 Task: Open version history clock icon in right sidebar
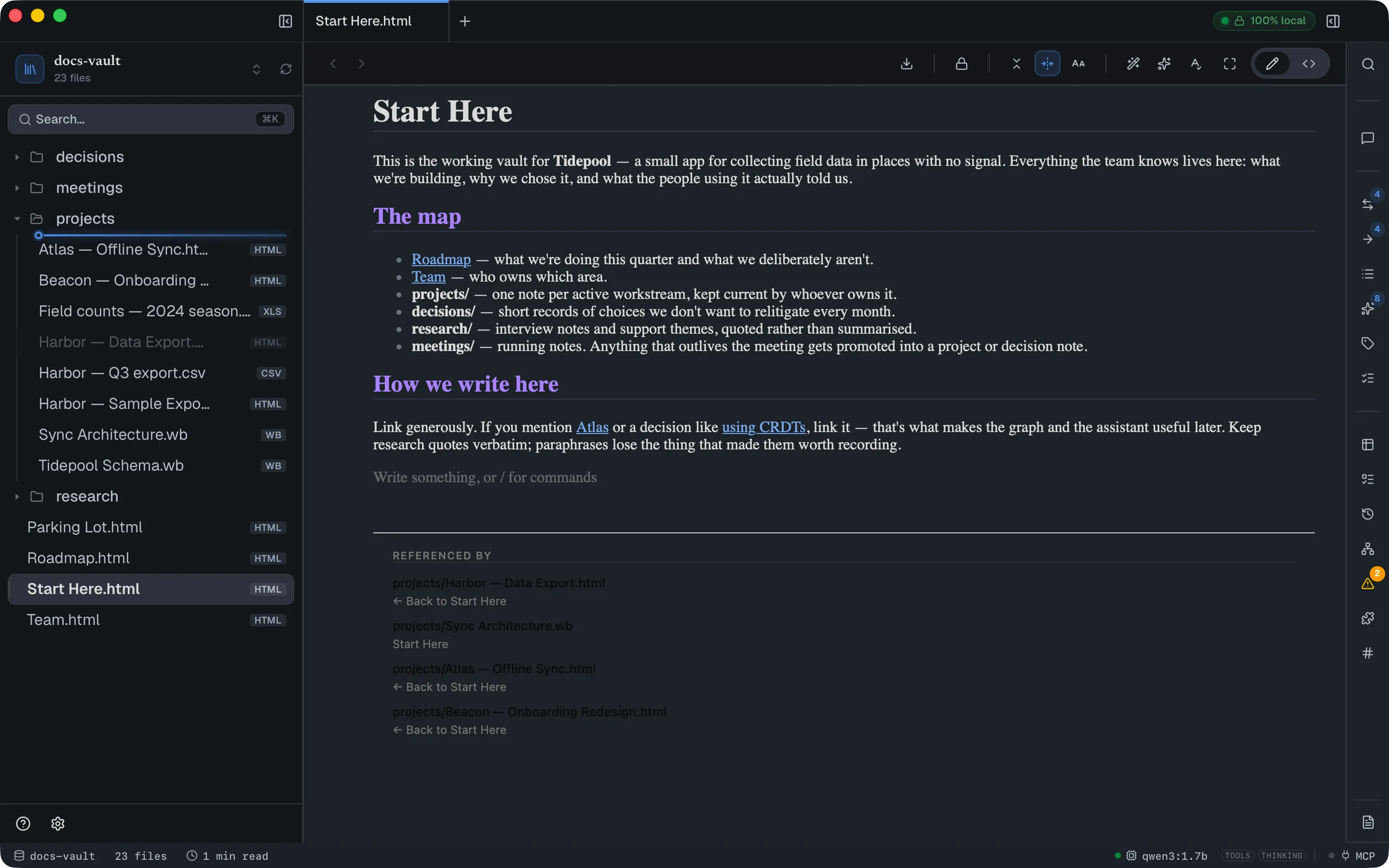(x=1368, y=514)
